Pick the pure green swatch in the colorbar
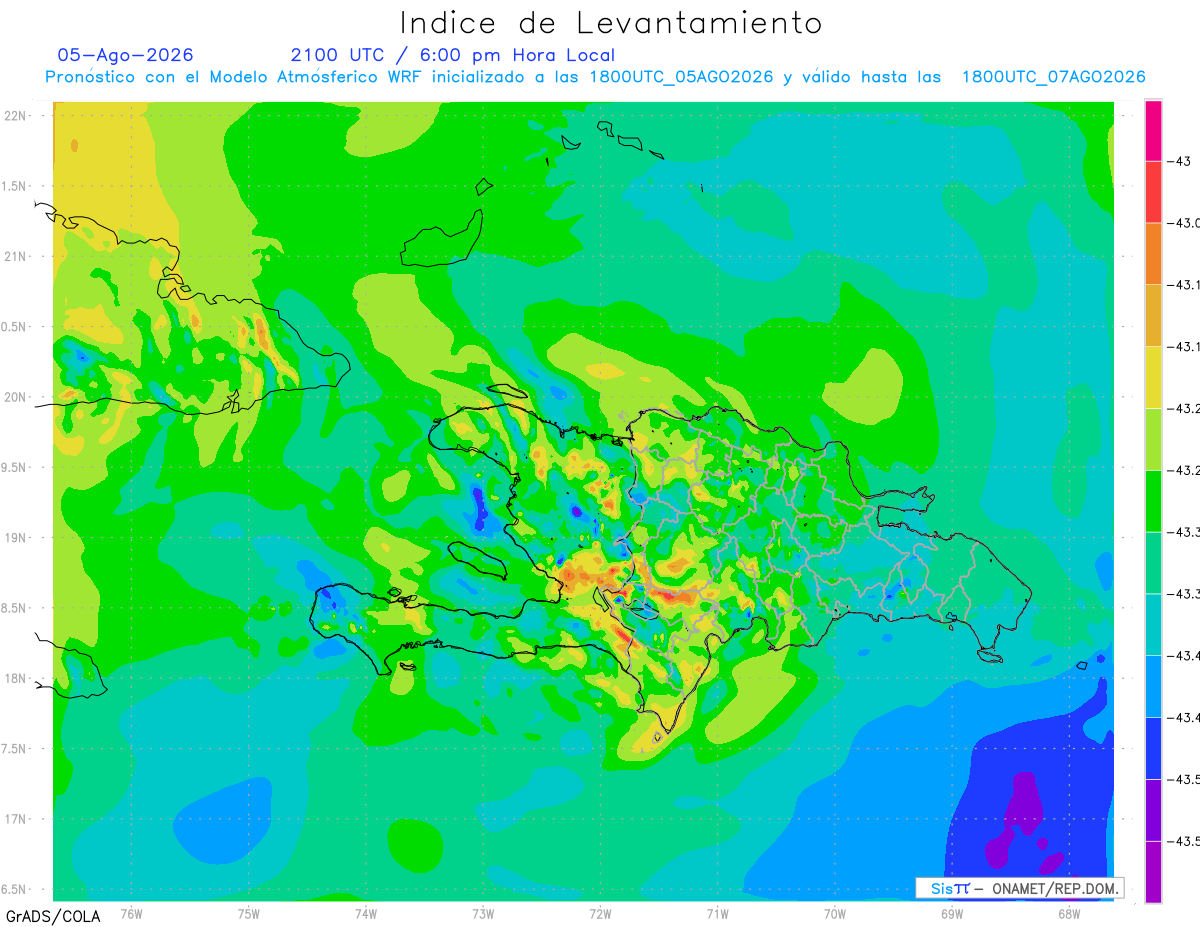 pyautogui.click(x=1153, y=501)
